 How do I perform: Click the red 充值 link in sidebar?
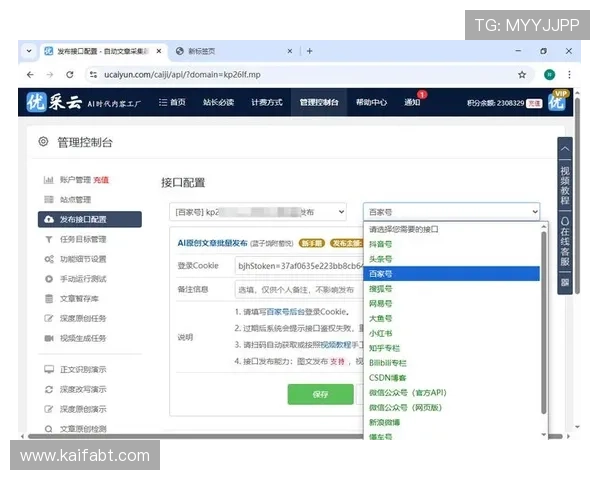(x=101, y=180)
